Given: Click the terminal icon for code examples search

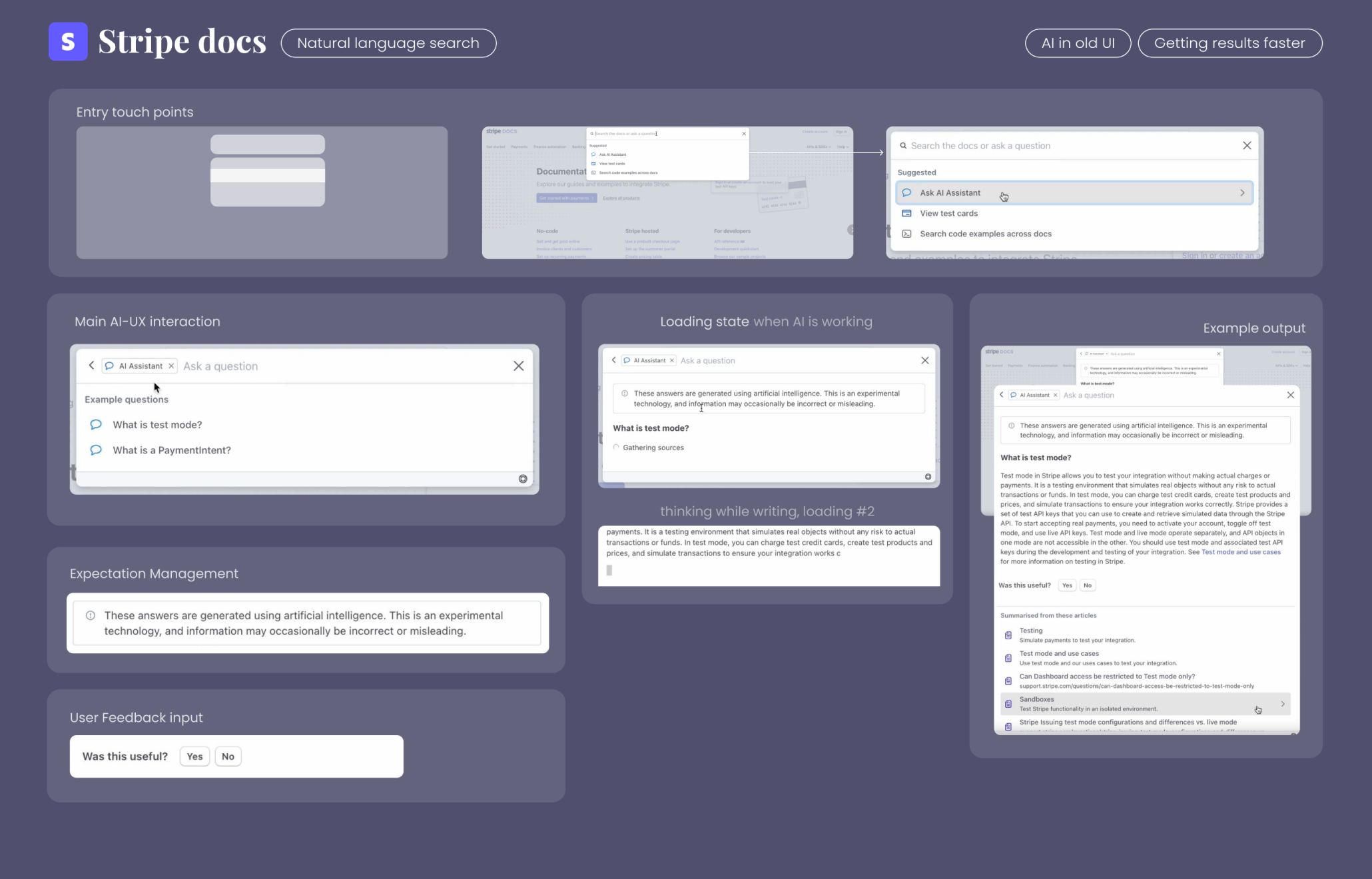Looking at the screenshot, I should (x=906, y=234).
